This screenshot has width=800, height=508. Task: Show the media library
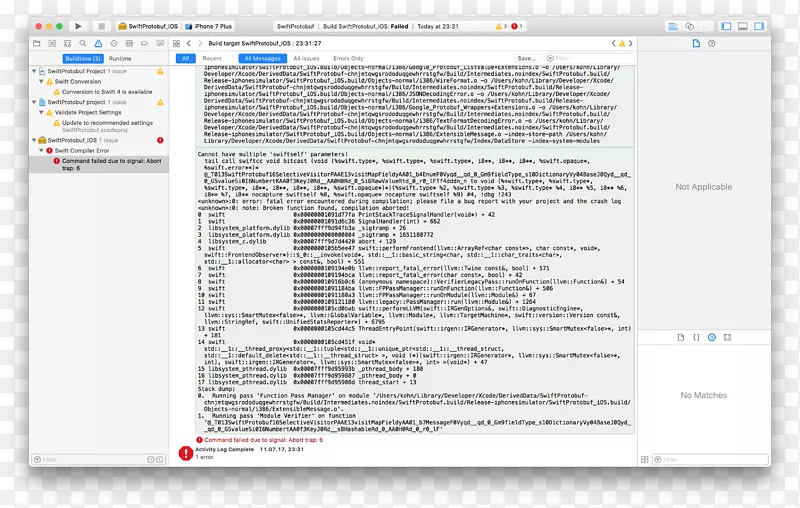tap(728, 337)
